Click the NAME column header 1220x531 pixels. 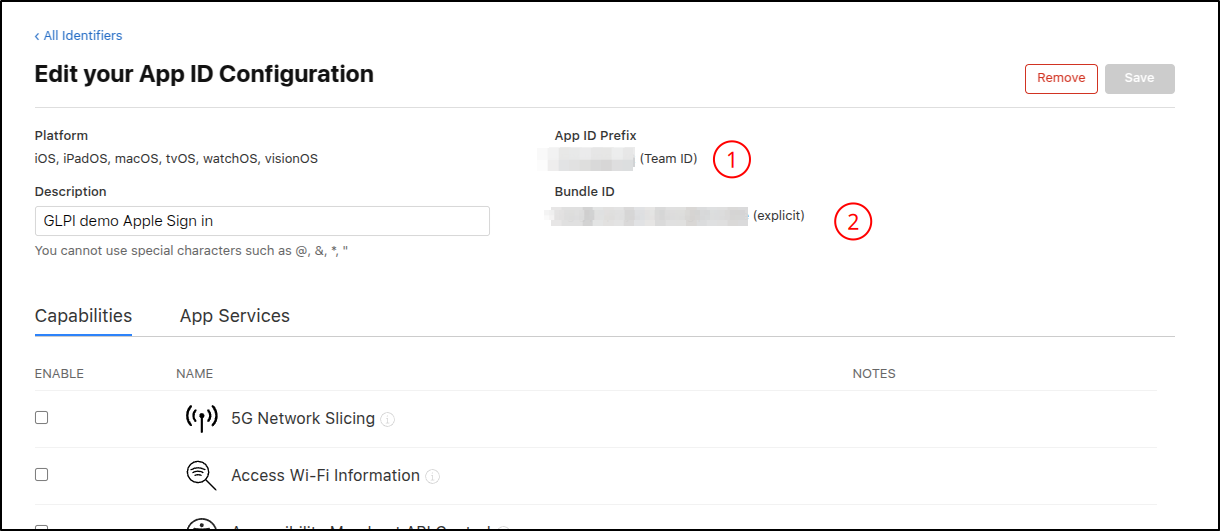coord(194,374)
